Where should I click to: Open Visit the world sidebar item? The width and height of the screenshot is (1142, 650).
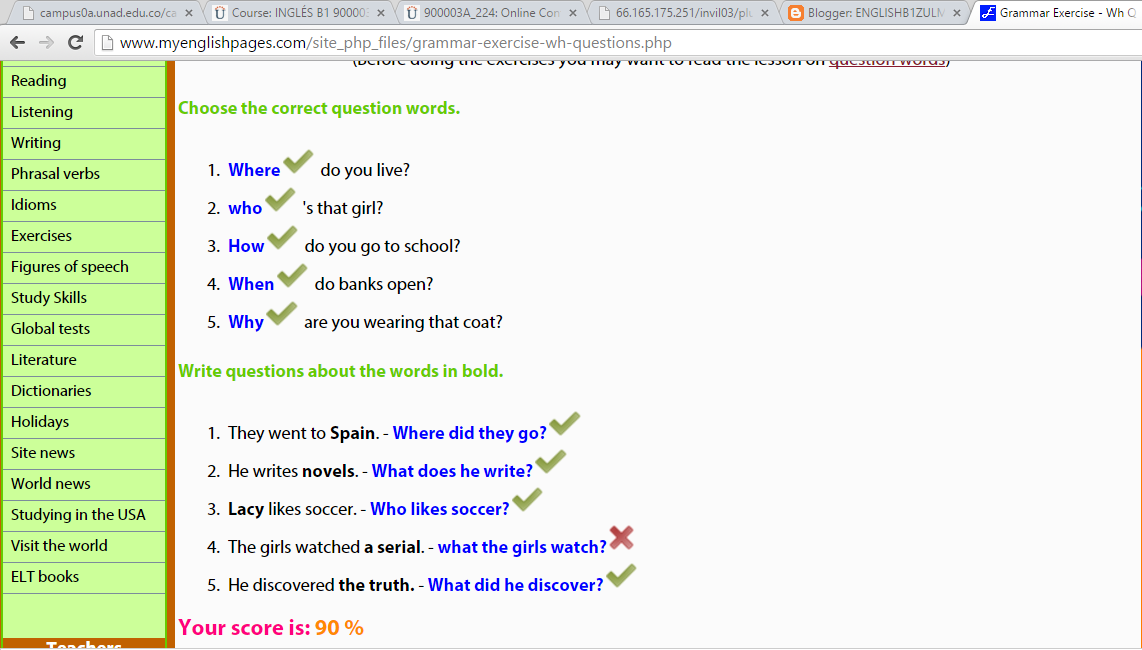point(84,546)
